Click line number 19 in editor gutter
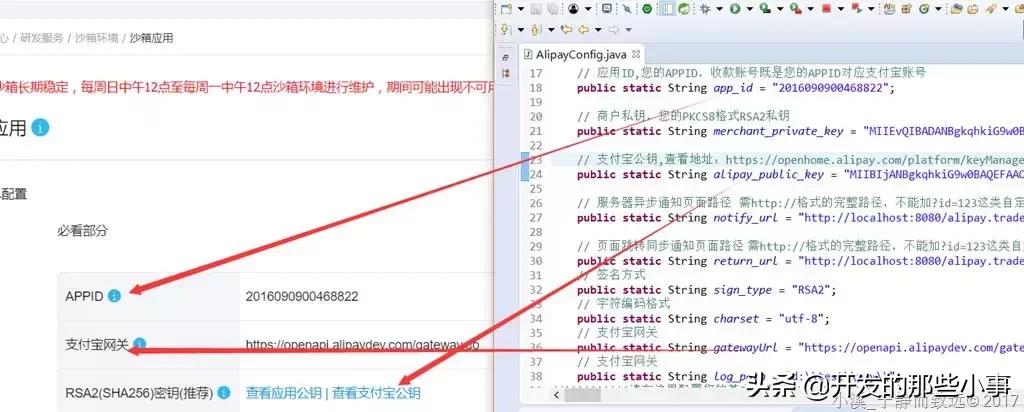This screenshot has width=1024, height=412. 536,102
